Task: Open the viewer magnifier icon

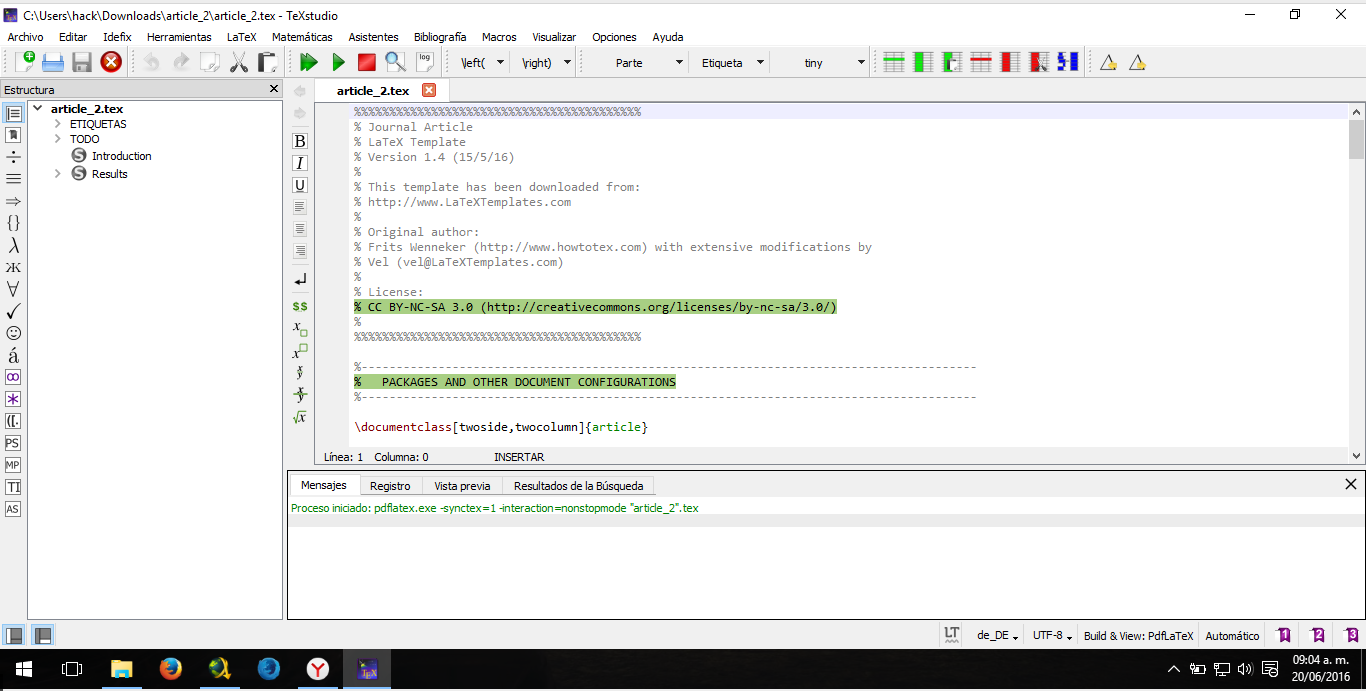Action: click(x=396, y=62)
